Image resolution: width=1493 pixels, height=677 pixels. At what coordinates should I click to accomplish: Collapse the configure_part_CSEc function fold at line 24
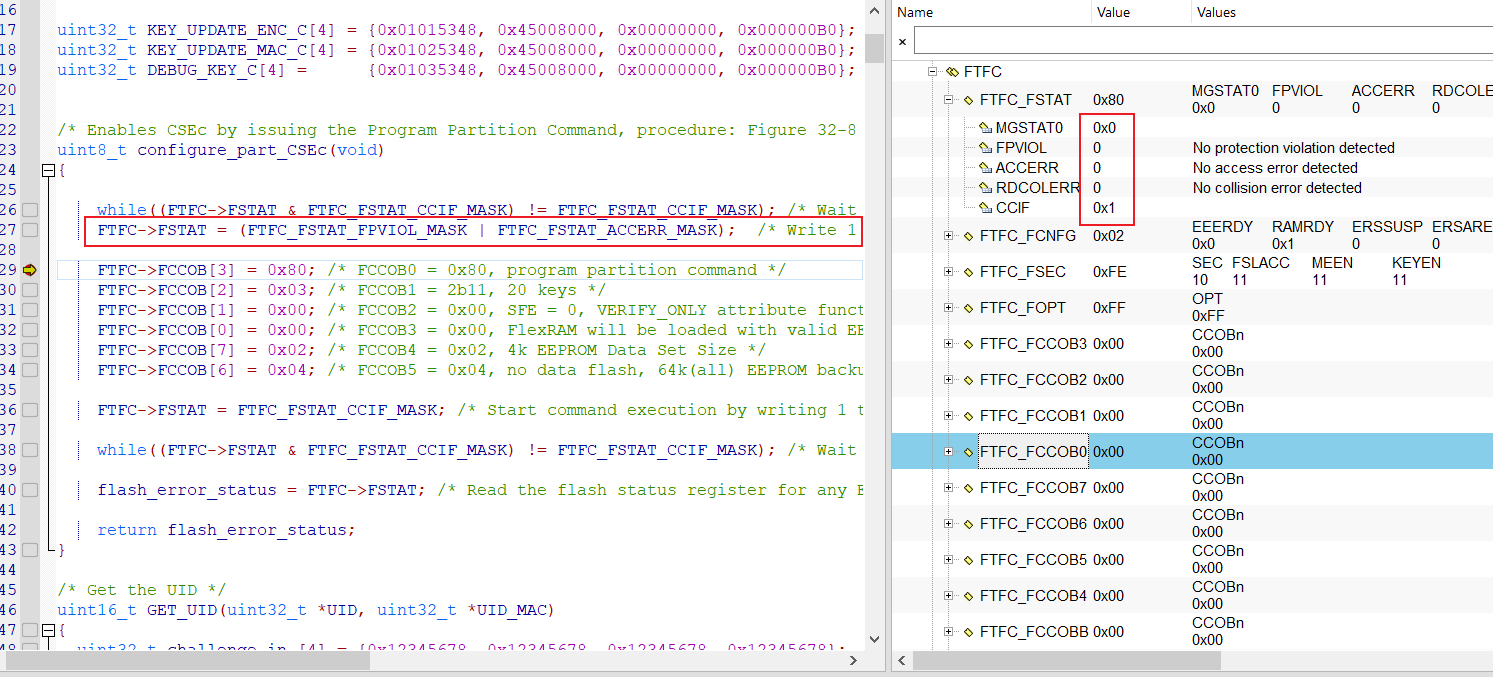(x=48, y=170)
